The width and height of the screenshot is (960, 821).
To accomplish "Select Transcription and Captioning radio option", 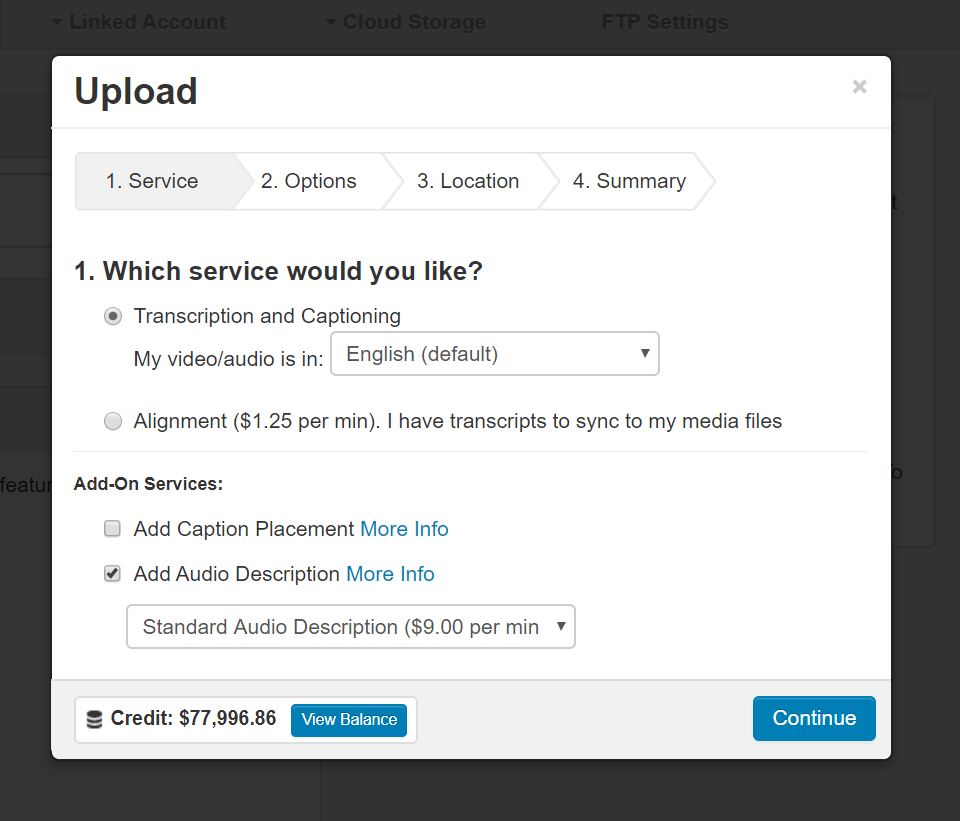I will point(113,316).
